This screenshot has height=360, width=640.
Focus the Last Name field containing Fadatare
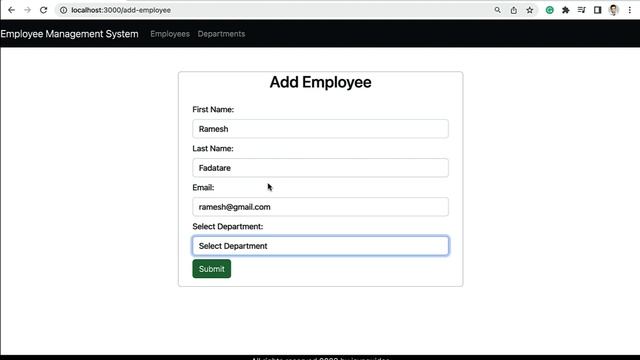320,168
